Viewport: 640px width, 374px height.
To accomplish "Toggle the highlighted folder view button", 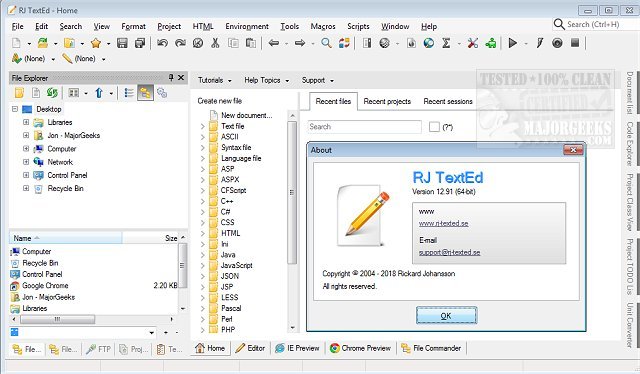I will tap(145, 93).
